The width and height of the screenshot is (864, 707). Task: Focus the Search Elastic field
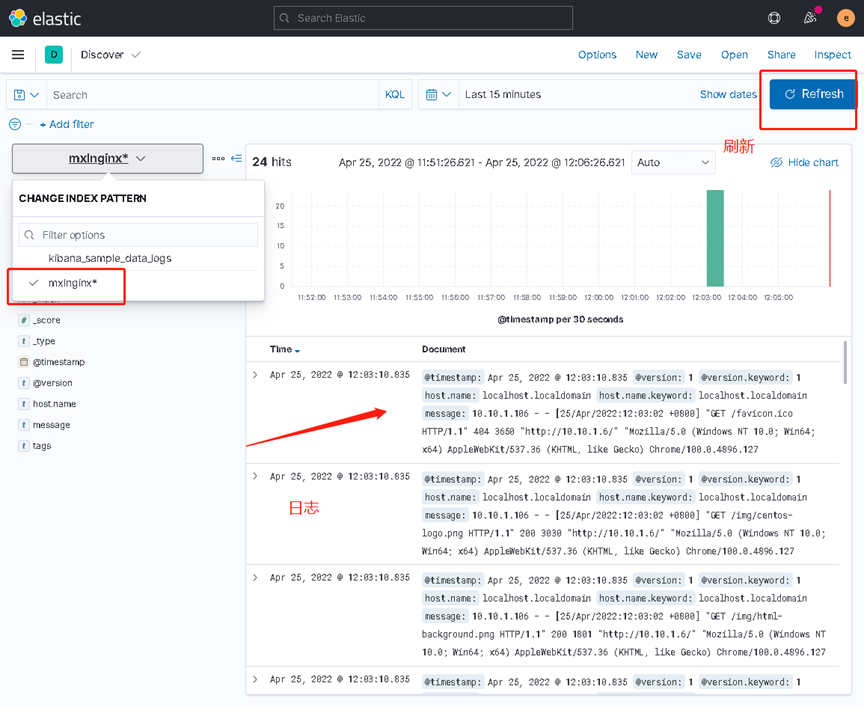423,18
